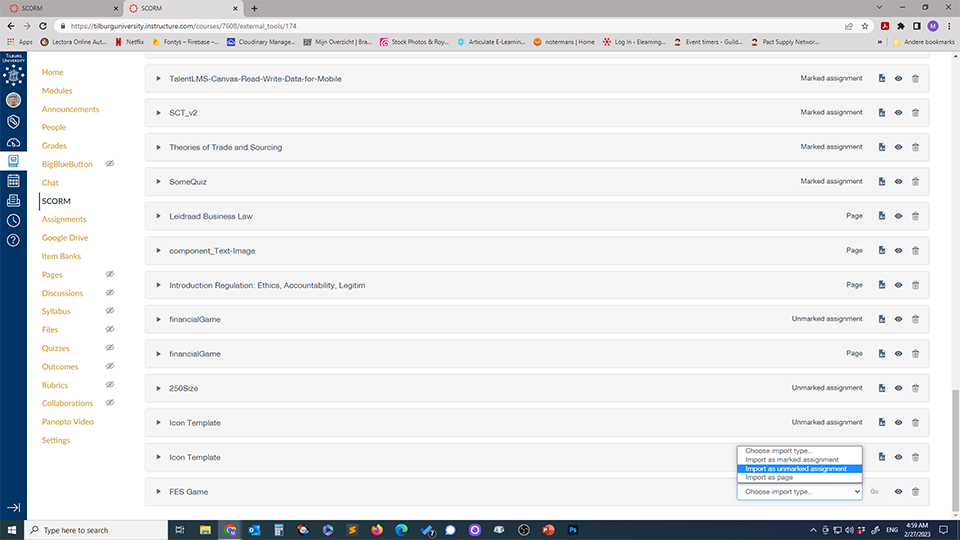Viewport: 960px width, 540px height.
Task: Preview Theories of Trade and Sourcing with eye icon
Action: 898,147
